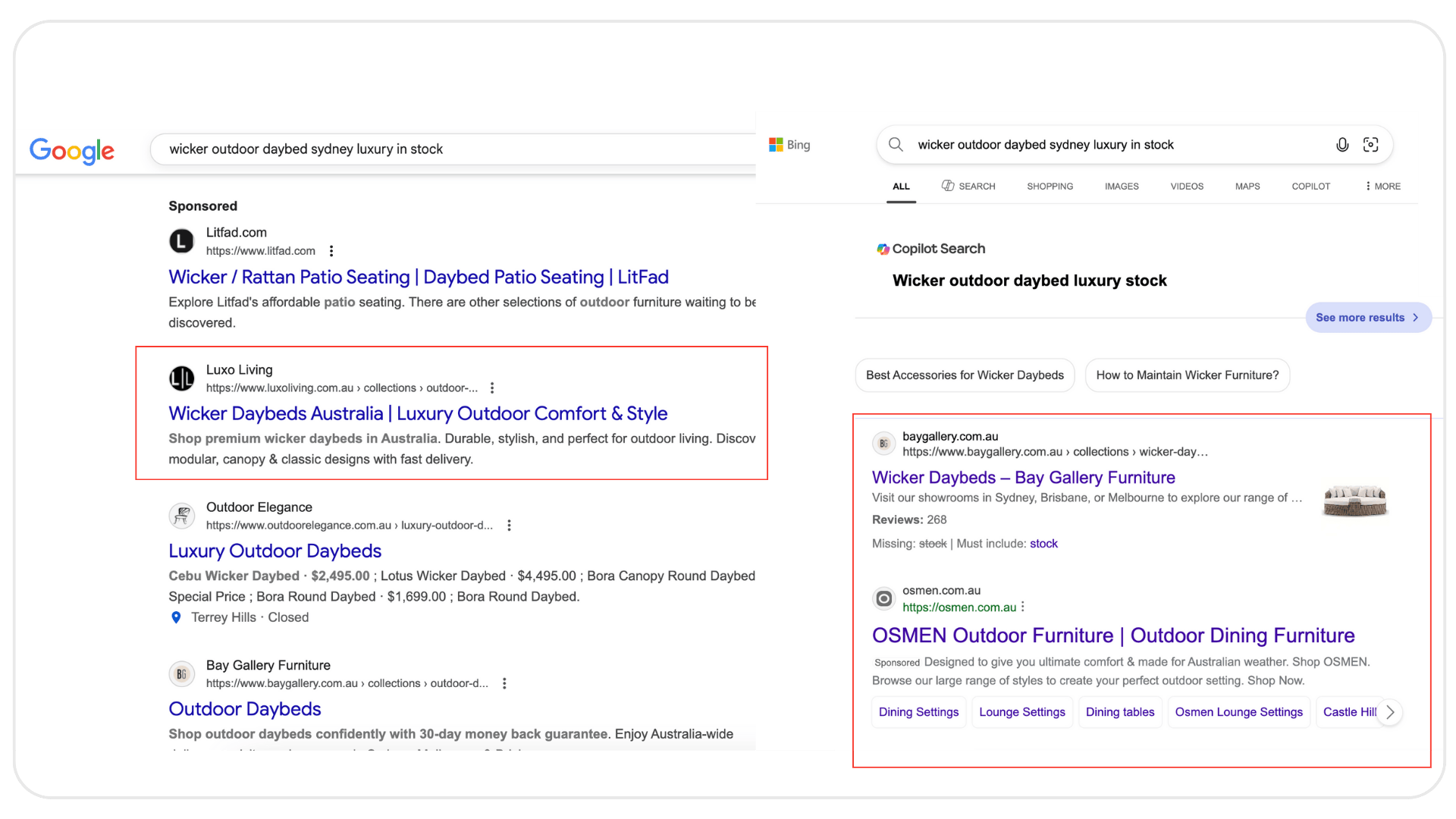Open Litfad.com ad options menu

[331, 251]
